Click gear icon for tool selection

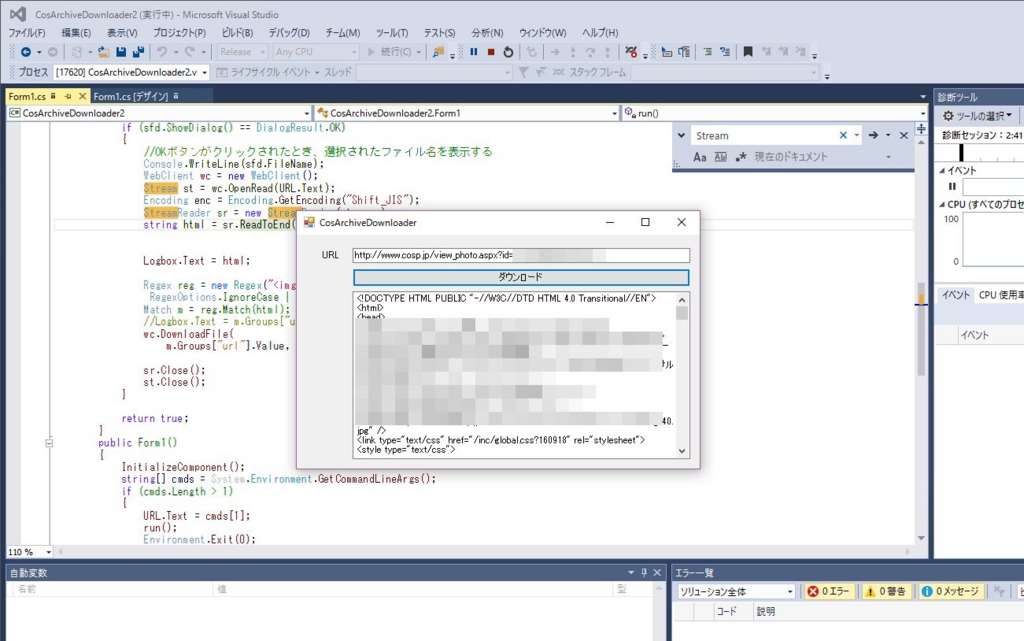[948, 116]
